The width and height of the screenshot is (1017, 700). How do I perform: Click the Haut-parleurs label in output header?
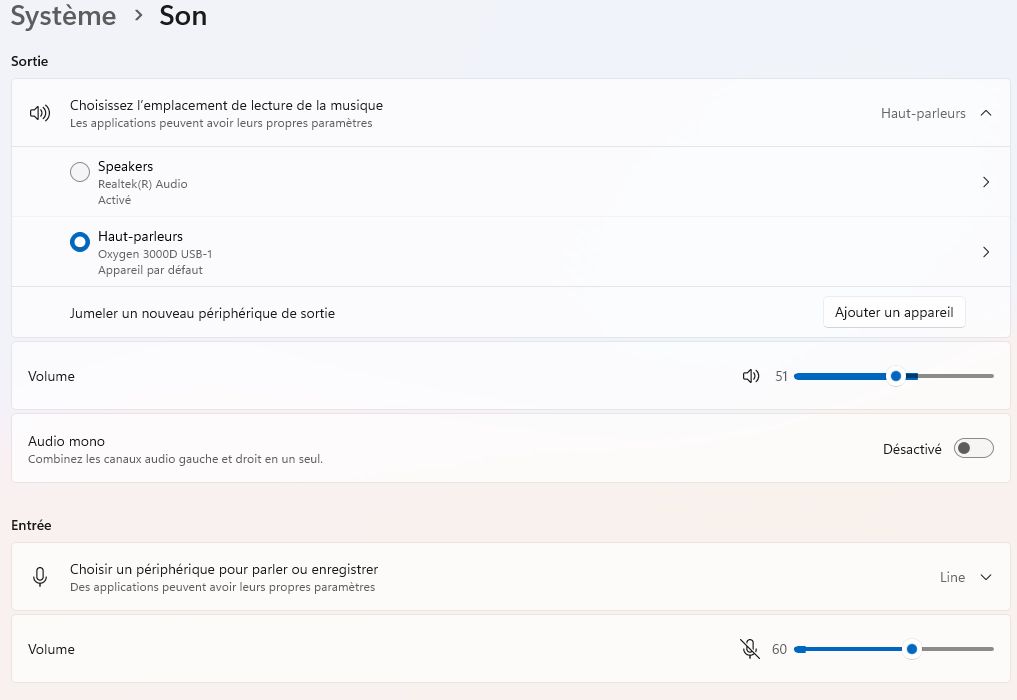(922, 114)
